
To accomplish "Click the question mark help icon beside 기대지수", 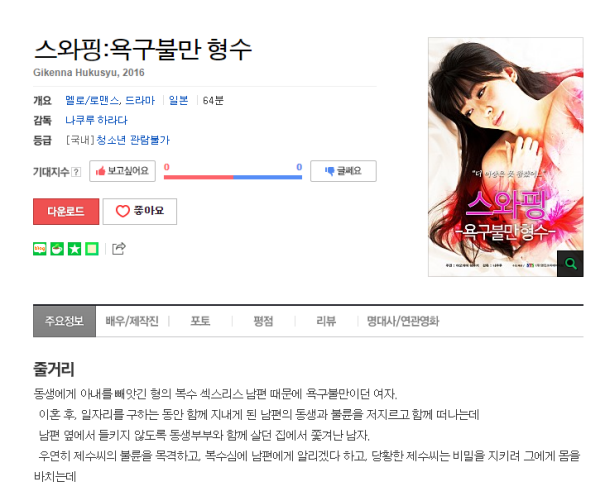I will click(76, 172).
